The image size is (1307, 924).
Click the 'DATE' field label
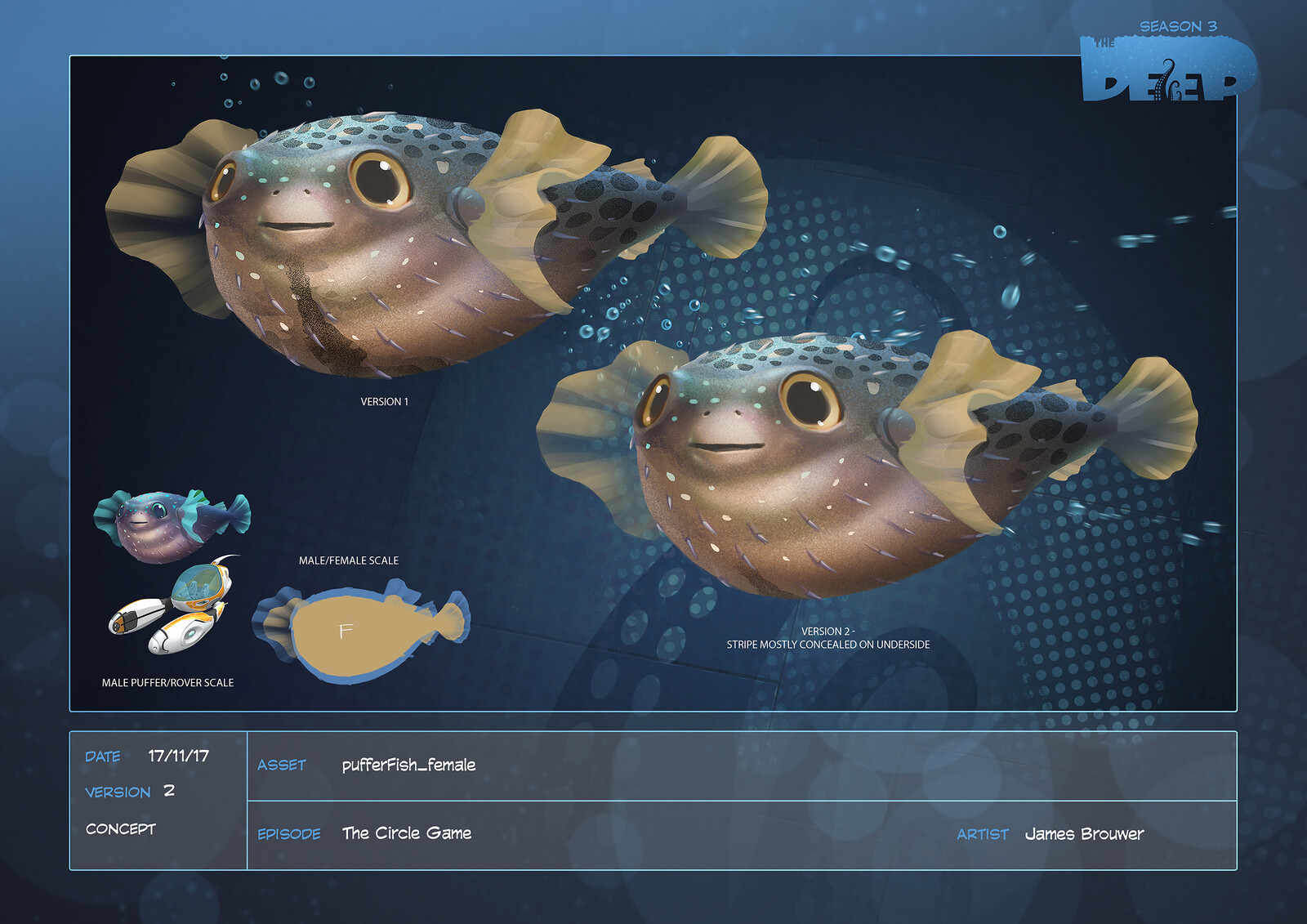103,757
